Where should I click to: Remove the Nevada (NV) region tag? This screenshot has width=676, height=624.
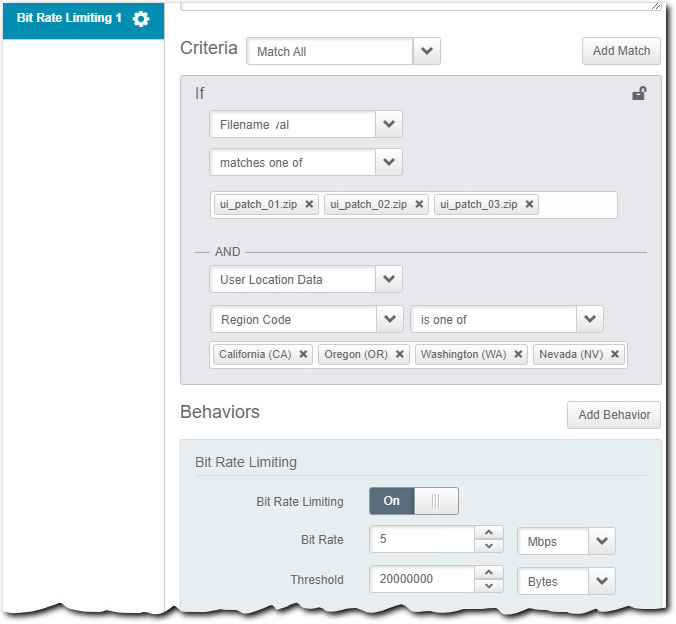click(615, 354)
